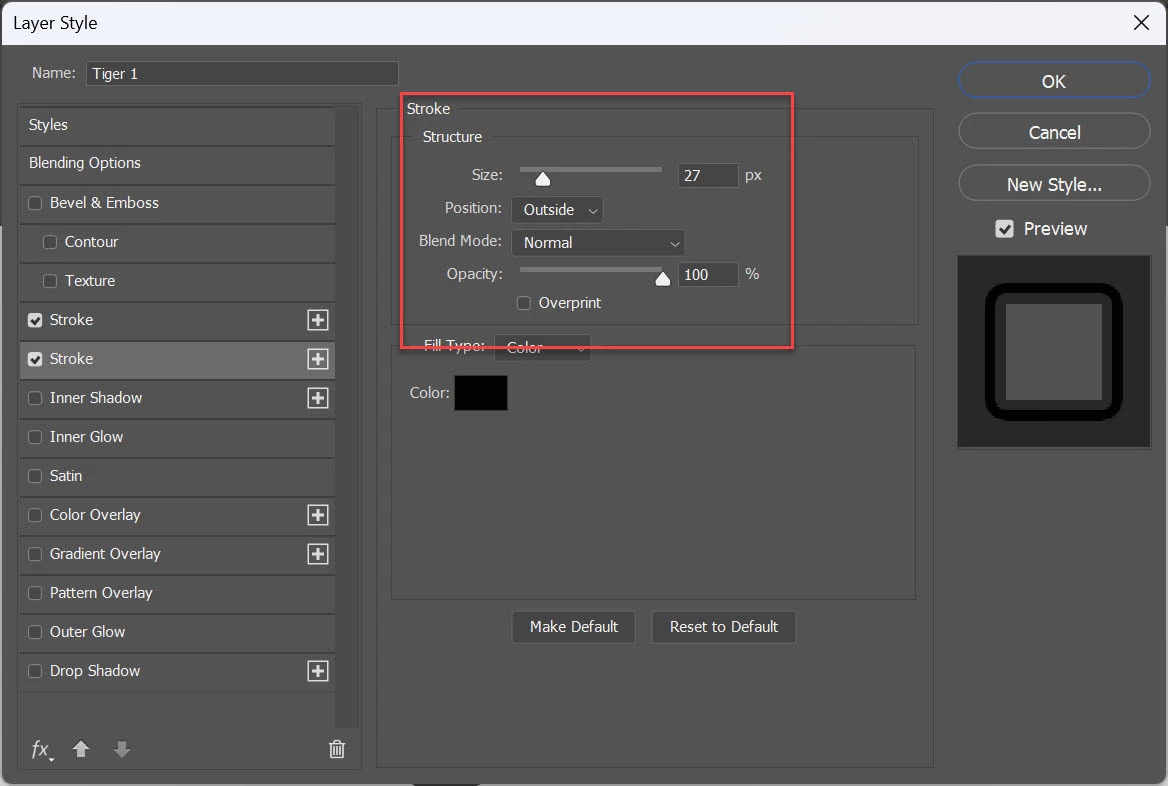This screenshot has width=1168, height=786.
Task: Click the Opacity slider handle
Action: pyautogui.click(x=662, y=279)
